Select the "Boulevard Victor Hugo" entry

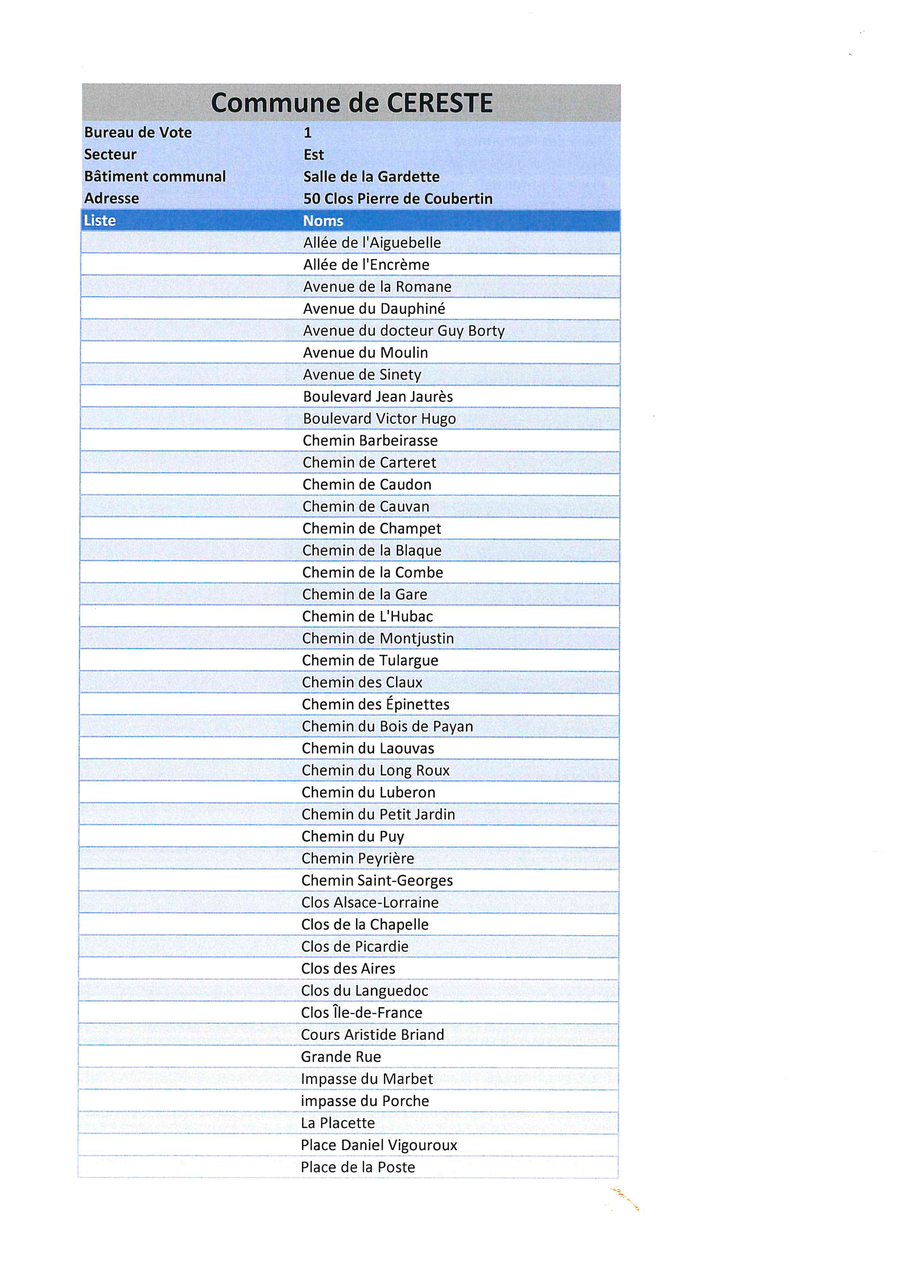[379, 419]
